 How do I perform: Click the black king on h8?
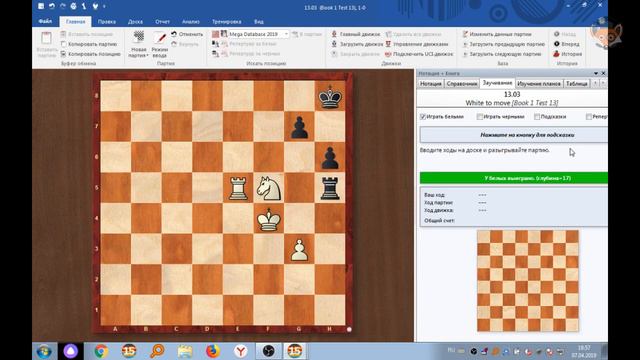pos(330,96)
